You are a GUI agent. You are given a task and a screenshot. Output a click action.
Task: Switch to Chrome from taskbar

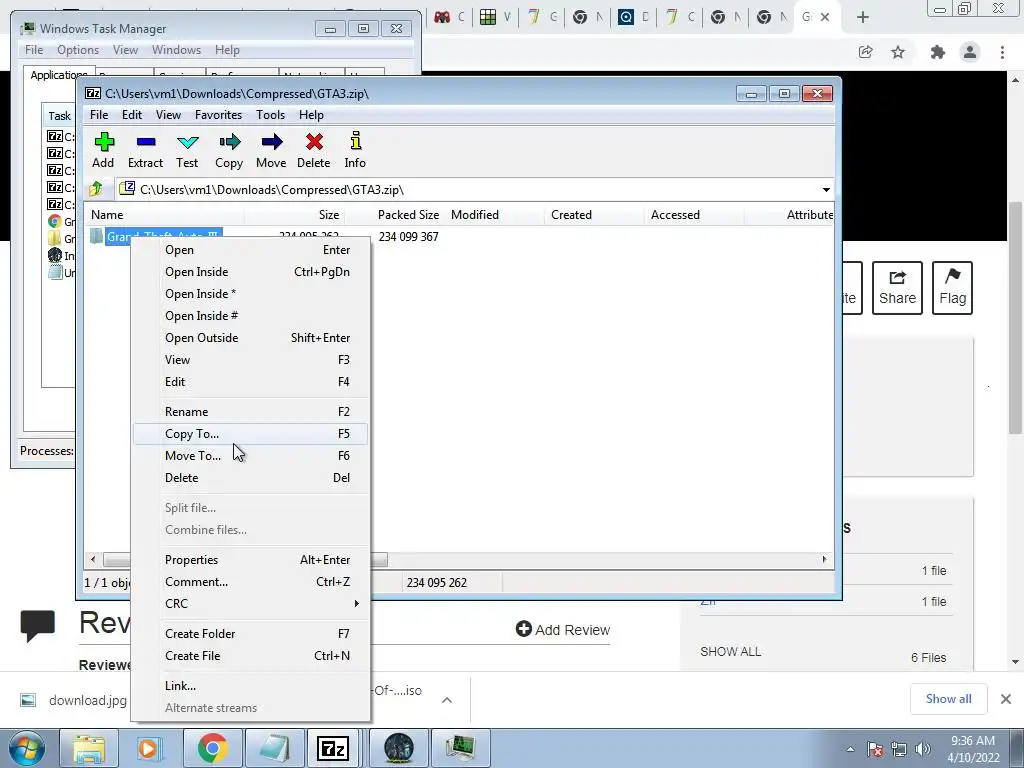[x=212, y=748]
